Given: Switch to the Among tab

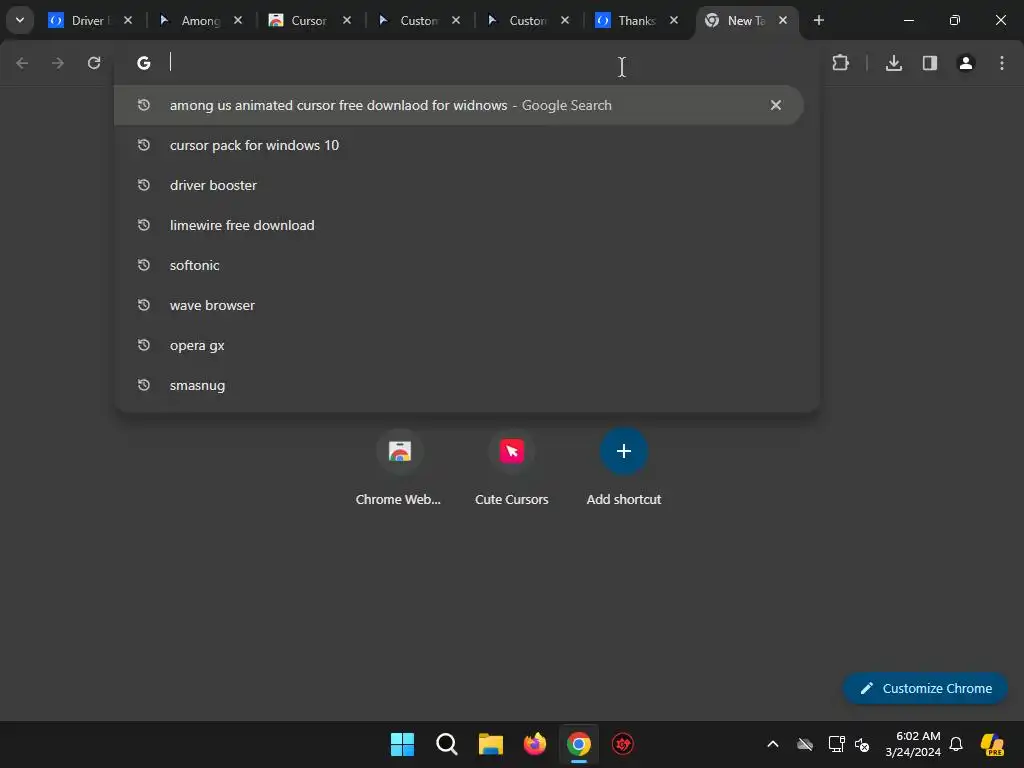Looking at the screenshot, I should click(x=200, y=20).
